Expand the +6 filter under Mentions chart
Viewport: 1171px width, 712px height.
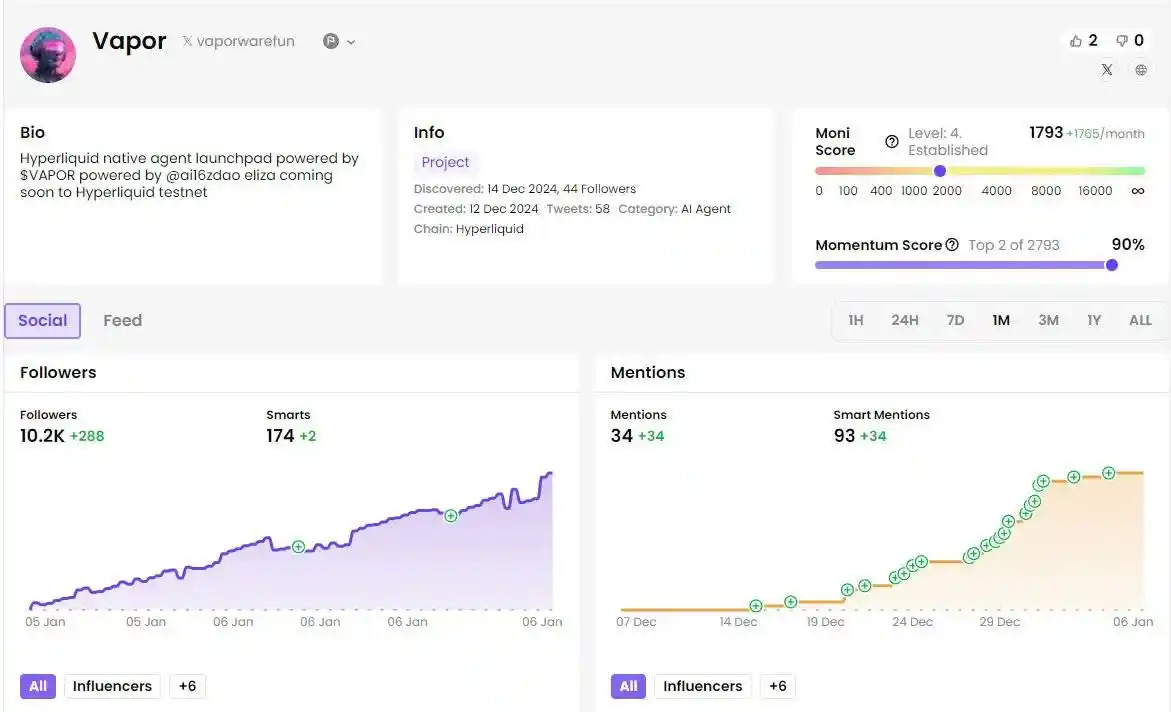coord(778,686)
